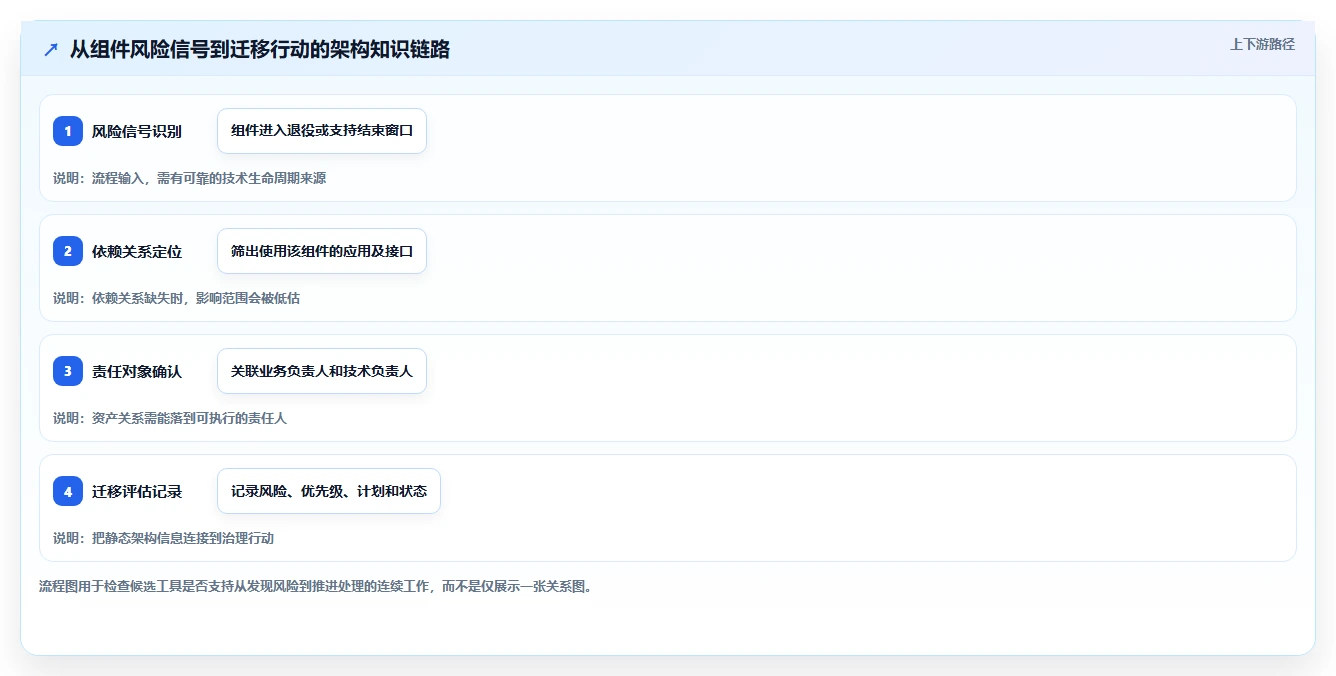1336x676 pixels.
Task: Click the 风险信号识别 step title
Action: click(137, 131)
